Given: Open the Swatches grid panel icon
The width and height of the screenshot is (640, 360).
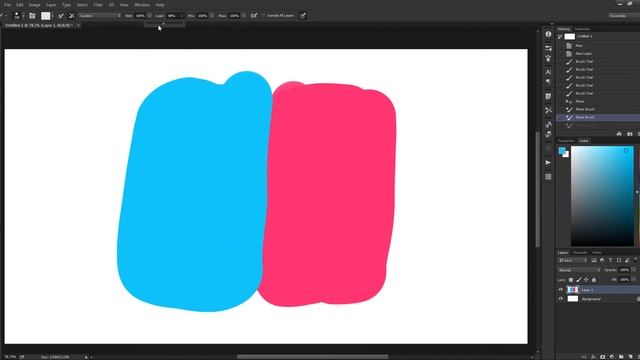Looking at the screenshot, I should 548,177.
